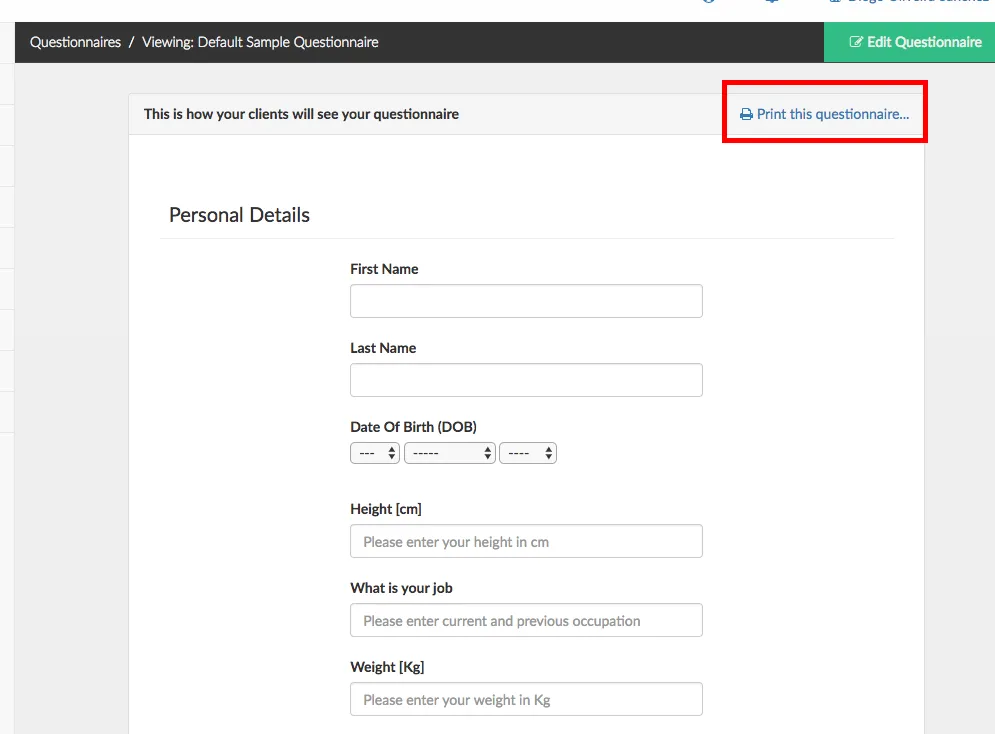Click the current and previous occupation field
Screen dimensions: 995x734
526,620
